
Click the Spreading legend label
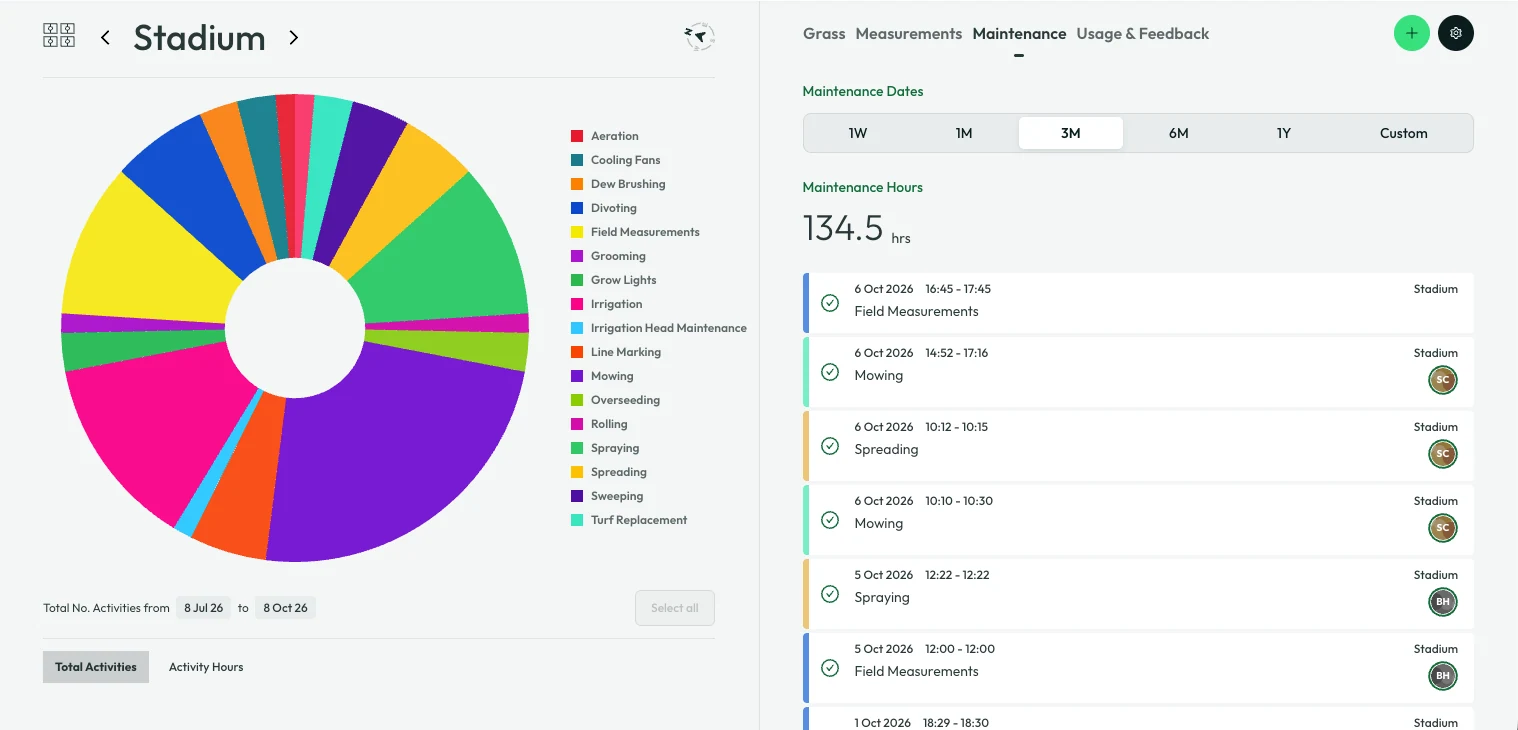click(619, 472)
